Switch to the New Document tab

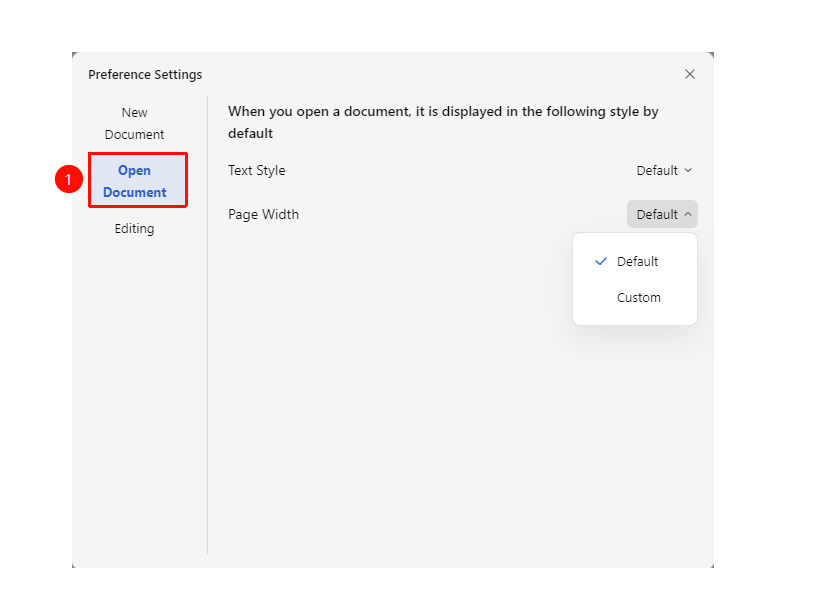click(134, 123)
